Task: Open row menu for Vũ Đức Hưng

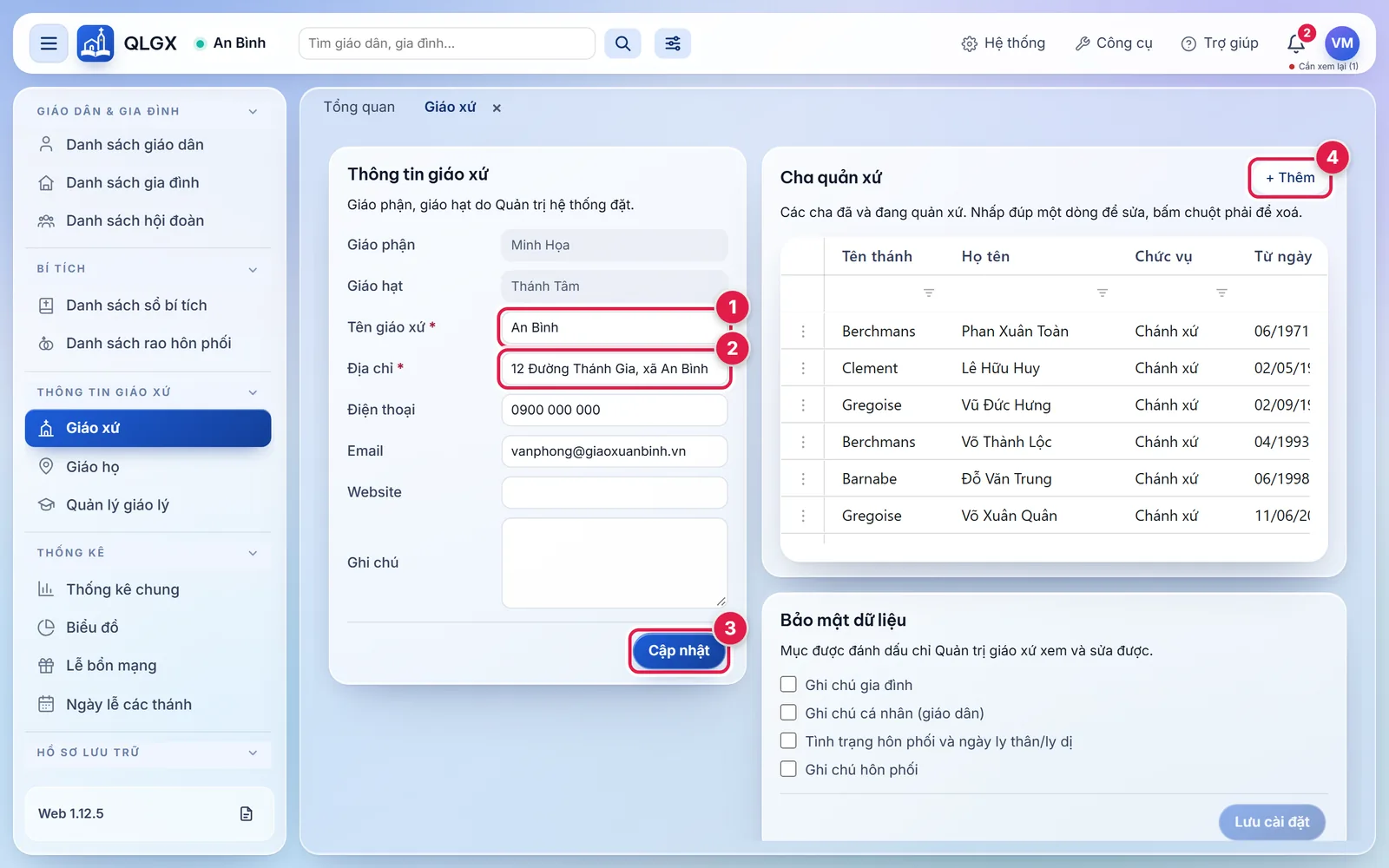Action: [803, 405]
